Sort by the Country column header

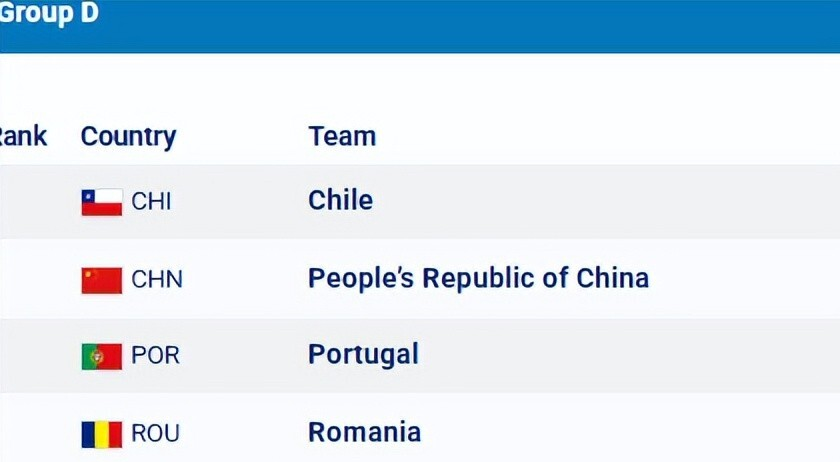click(x=128, y=136)
